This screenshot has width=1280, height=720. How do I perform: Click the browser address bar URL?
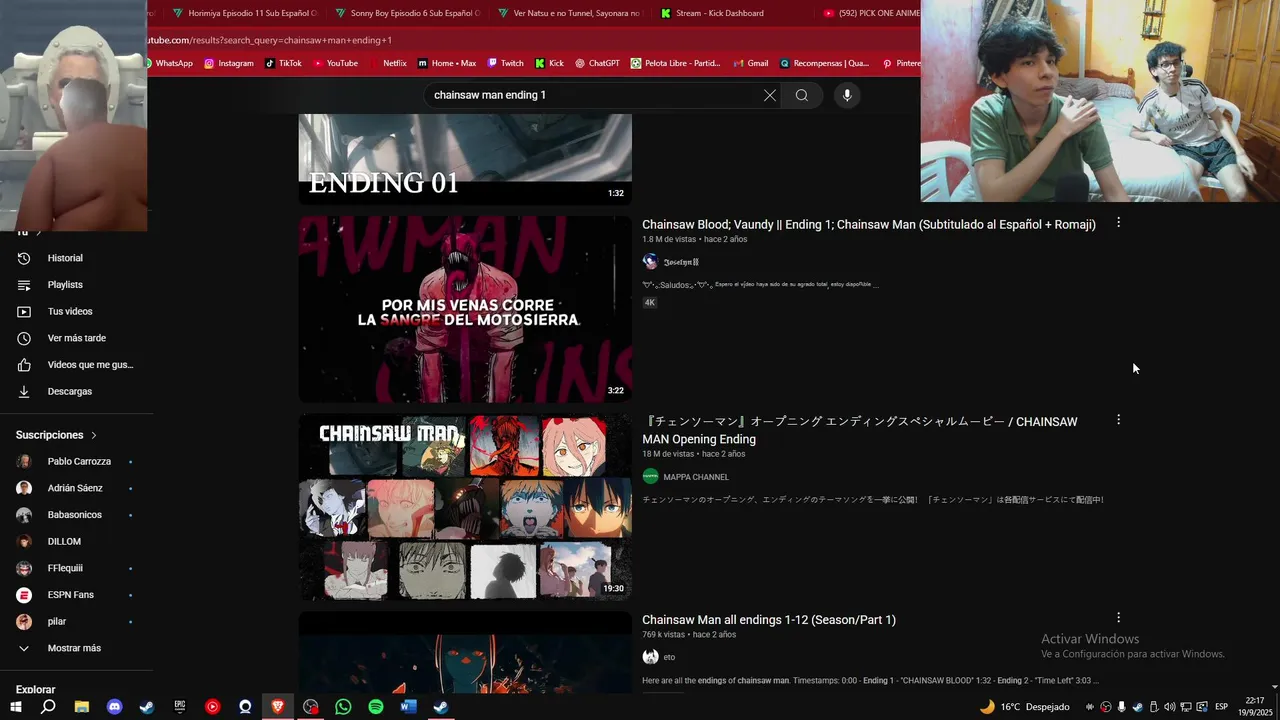(270, 40)
